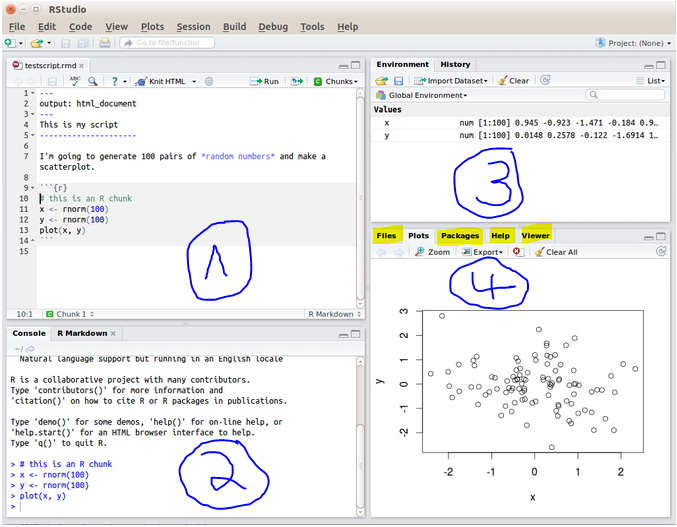Viewport: 677px width, 527px height.
Task: Clear the environment with the broom icon
Action: click(x=514, y=81)
